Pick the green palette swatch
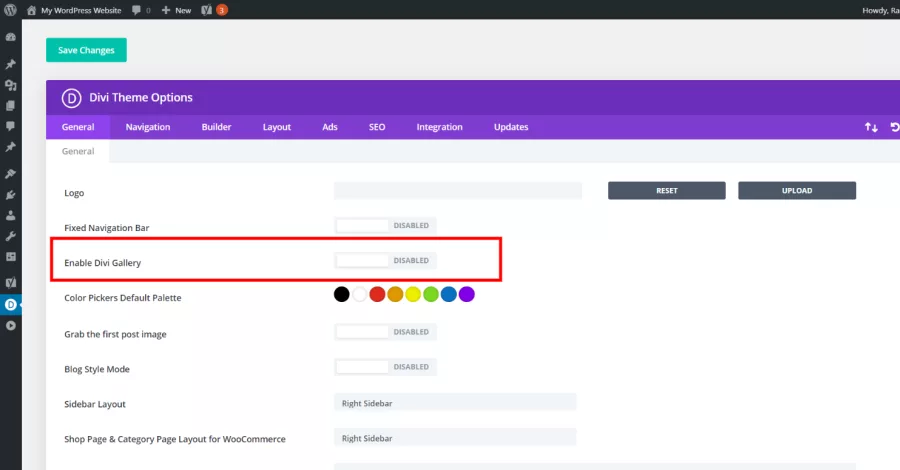Screen dimensions: 900x470 (430, 294)
